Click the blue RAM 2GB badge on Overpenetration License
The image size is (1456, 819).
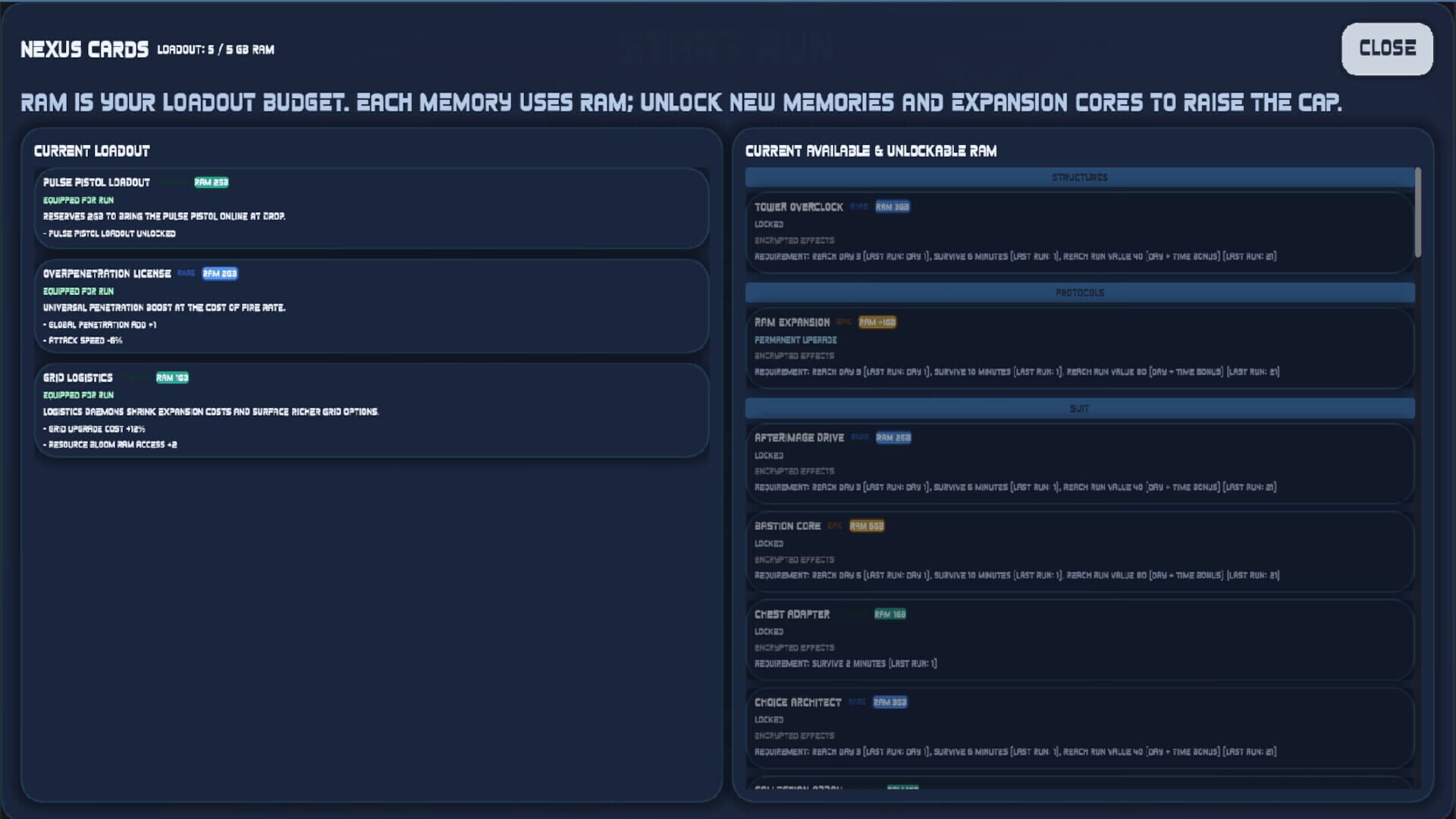pos(219,274)
